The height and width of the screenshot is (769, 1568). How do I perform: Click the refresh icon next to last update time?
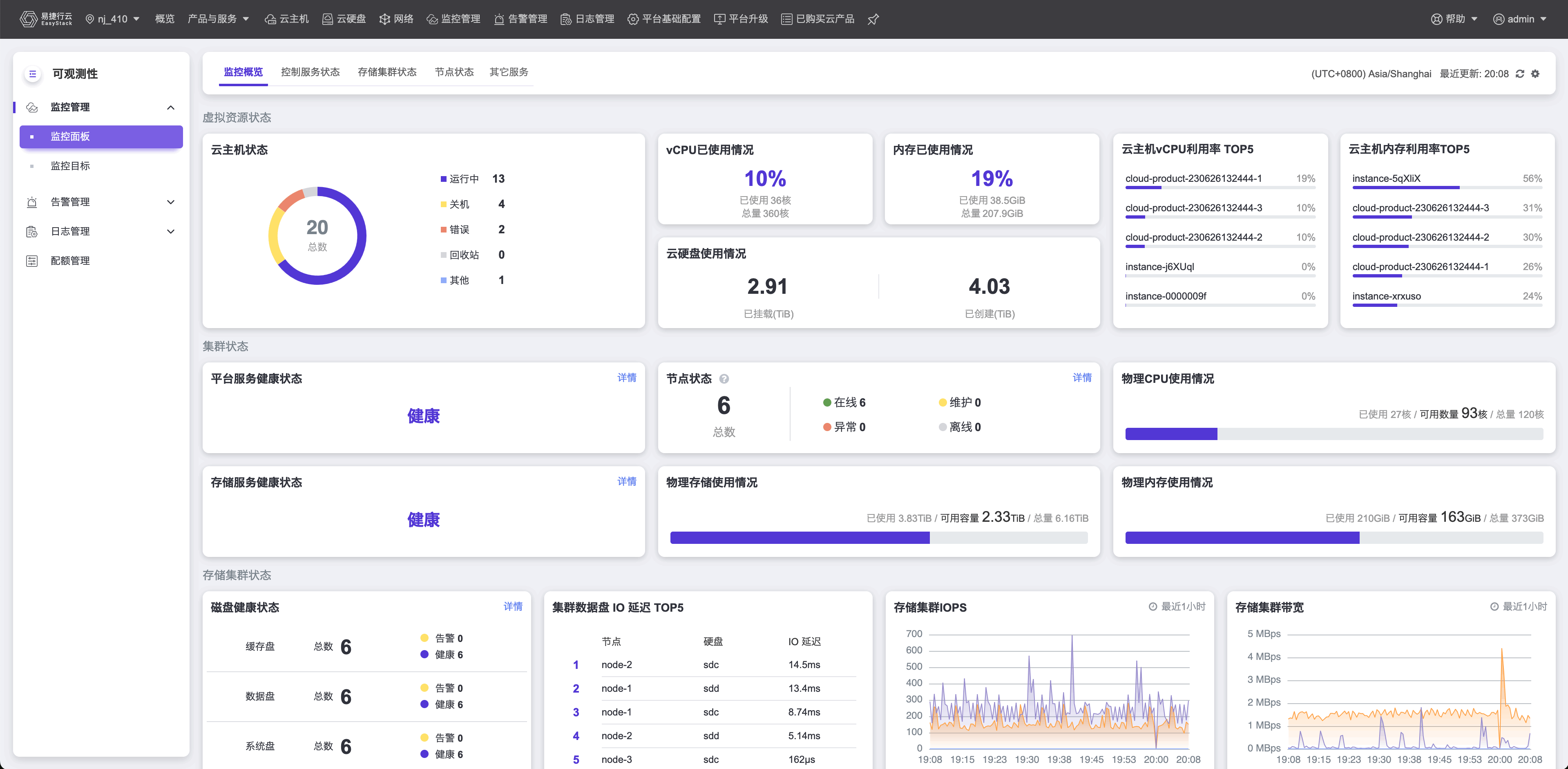[1520, 74]
